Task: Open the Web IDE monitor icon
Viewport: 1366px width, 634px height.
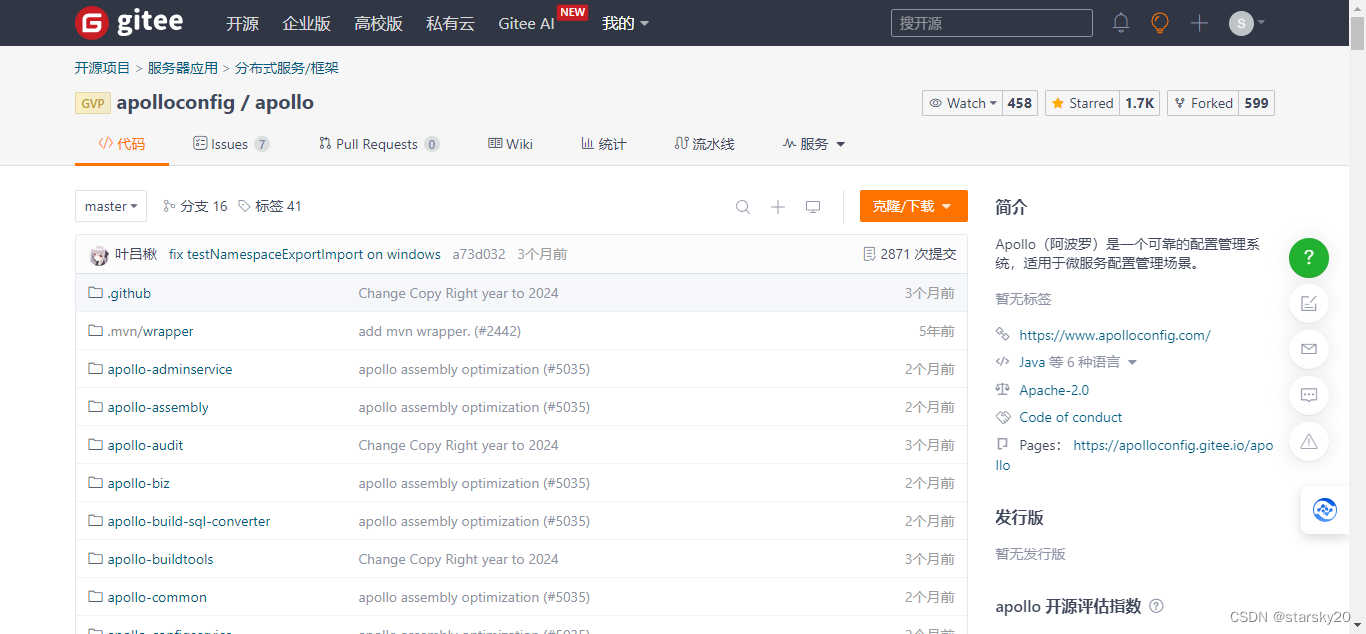Action: [813, 207]
